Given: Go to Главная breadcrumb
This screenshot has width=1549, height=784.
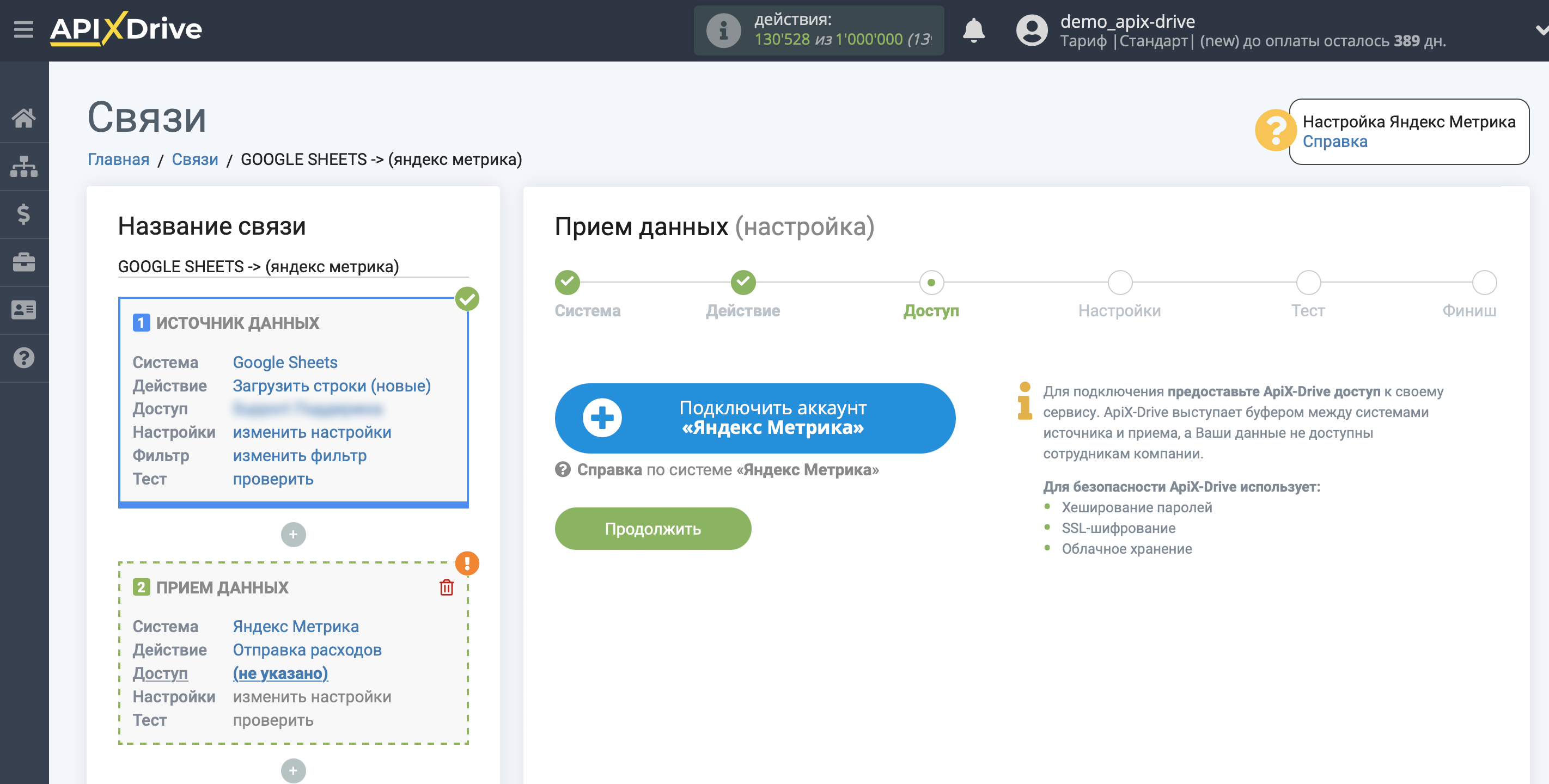Looking at the screenshot, I should [x=118, y=160].
